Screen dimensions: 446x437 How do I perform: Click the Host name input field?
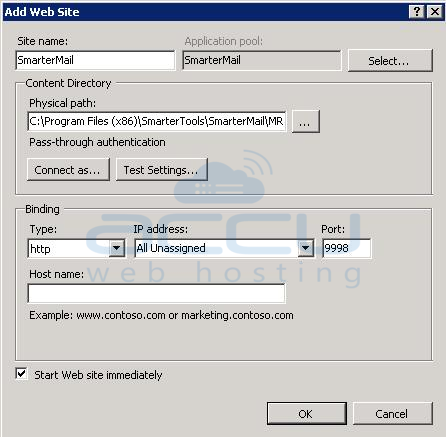156,293
